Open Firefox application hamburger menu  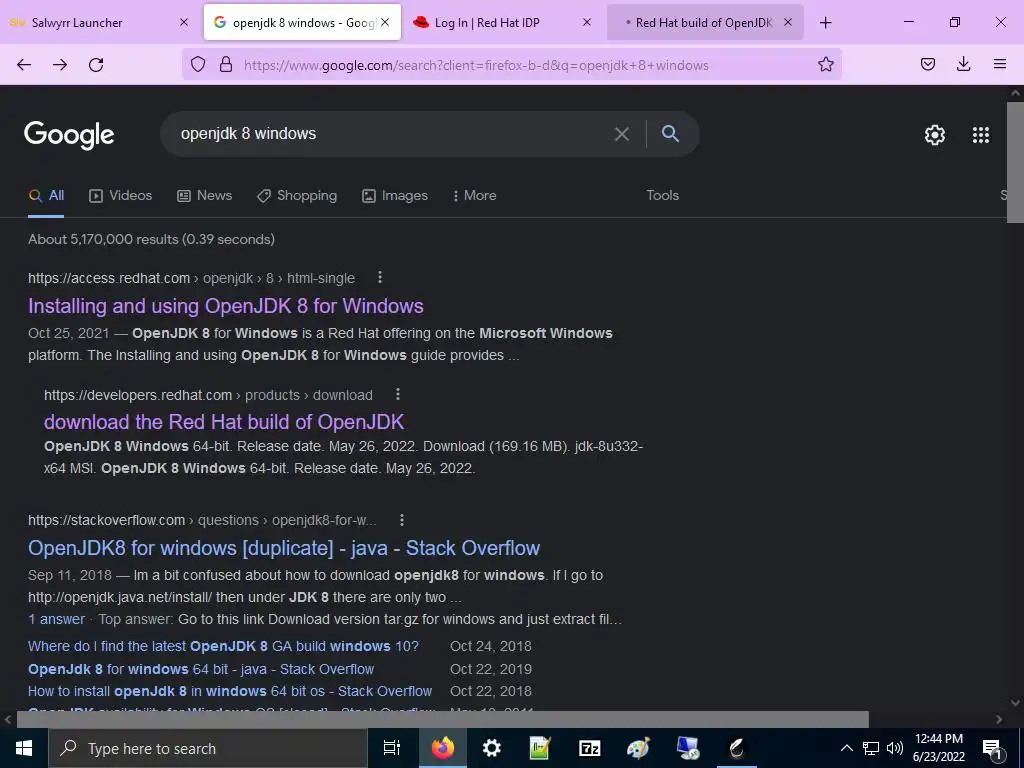pos(999,64)
